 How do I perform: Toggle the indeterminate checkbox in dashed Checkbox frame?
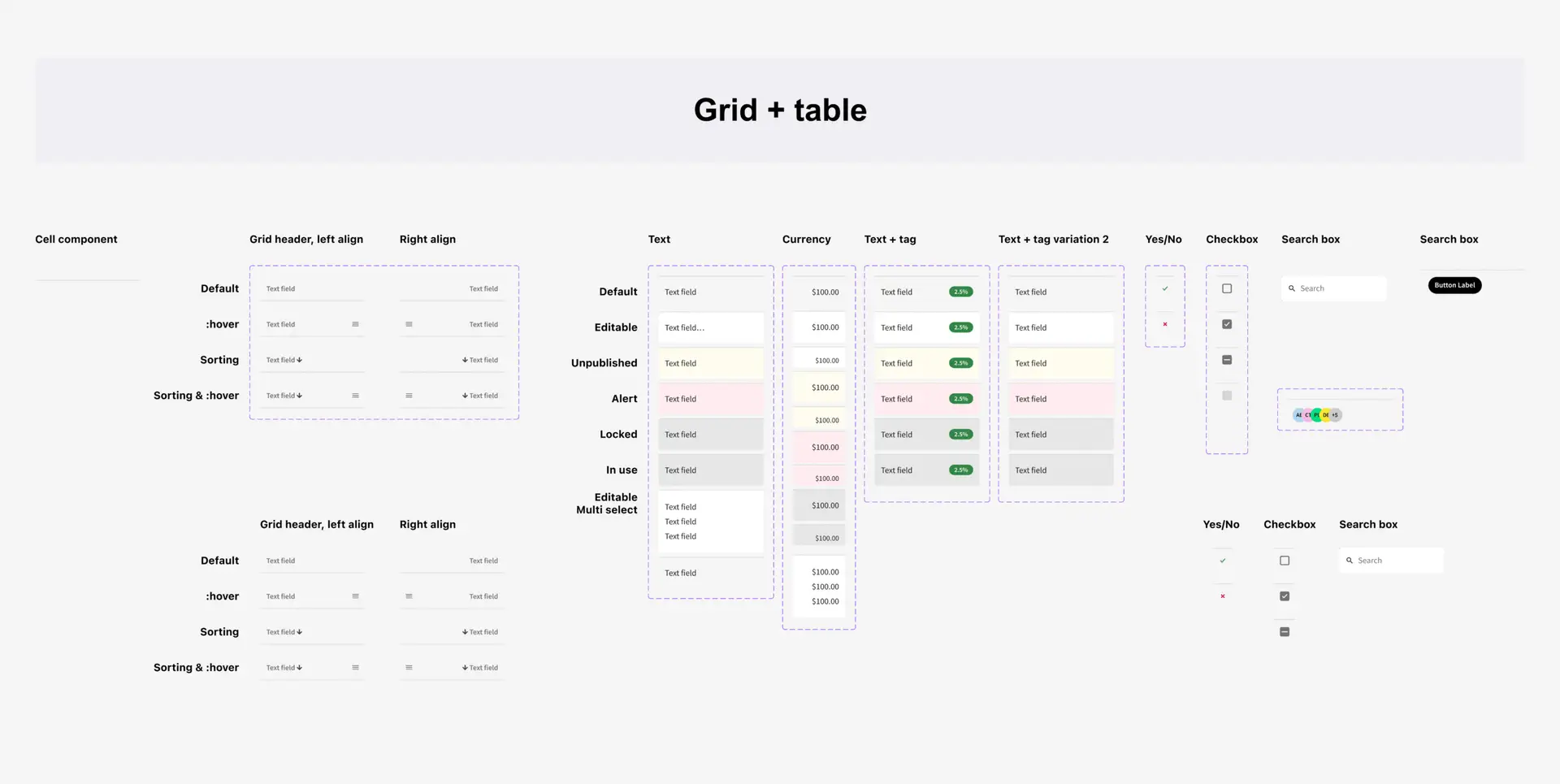click(x=1227, y=360)
